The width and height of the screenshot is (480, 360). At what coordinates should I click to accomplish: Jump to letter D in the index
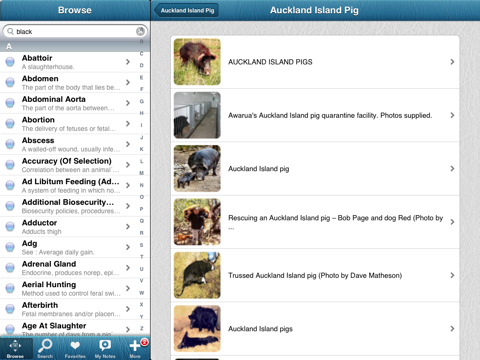[x=141, y=65]
